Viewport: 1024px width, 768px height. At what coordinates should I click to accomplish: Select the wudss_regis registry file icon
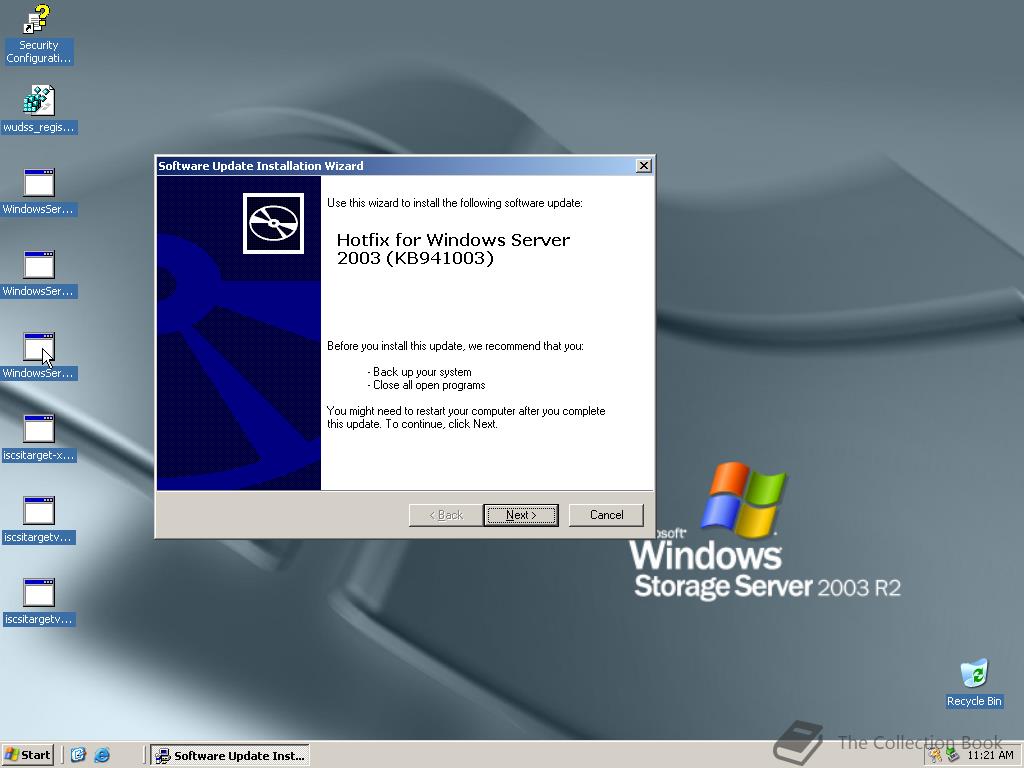[x=39, y=109]
